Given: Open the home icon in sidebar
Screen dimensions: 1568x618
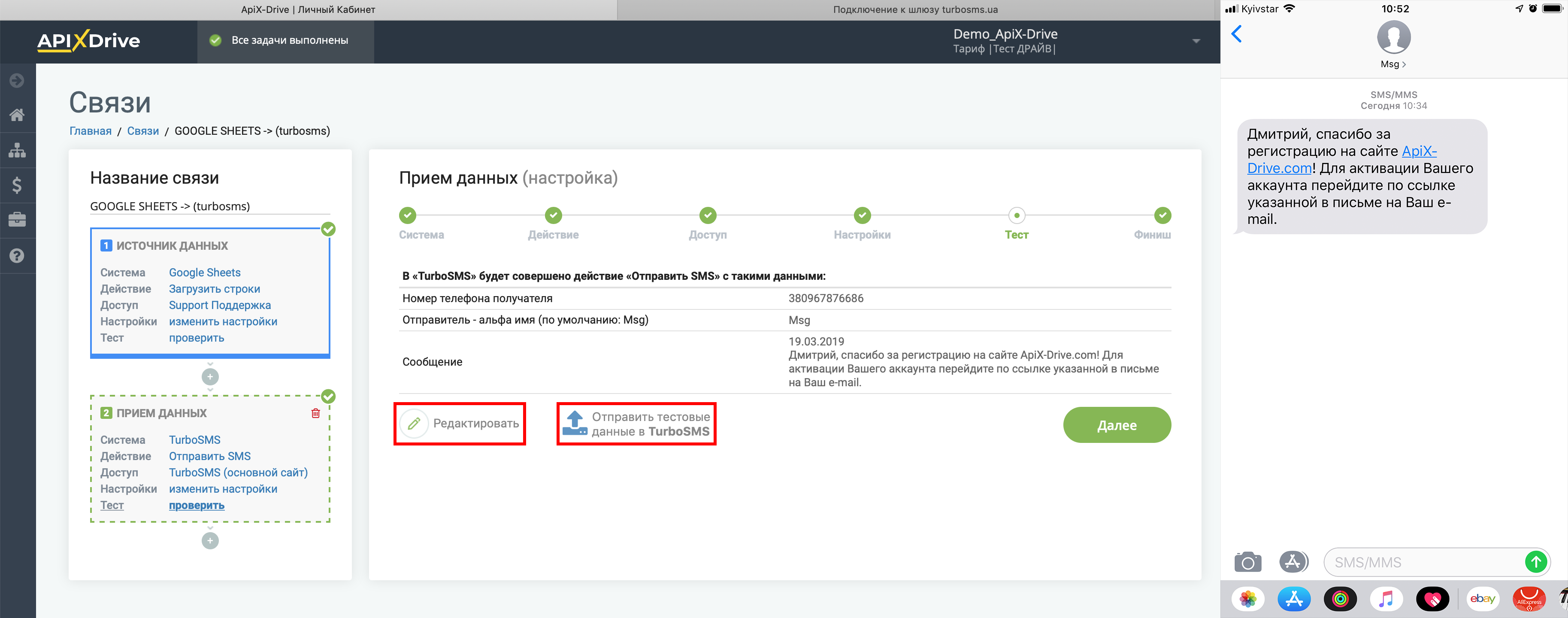Looking at the screenshot, I should (x=17, y=115).
